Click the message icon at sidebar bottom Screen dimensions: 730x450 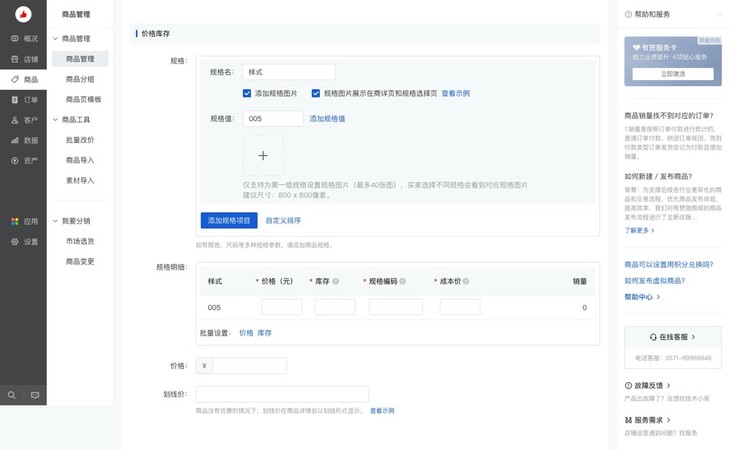click(x=35, y=395)
